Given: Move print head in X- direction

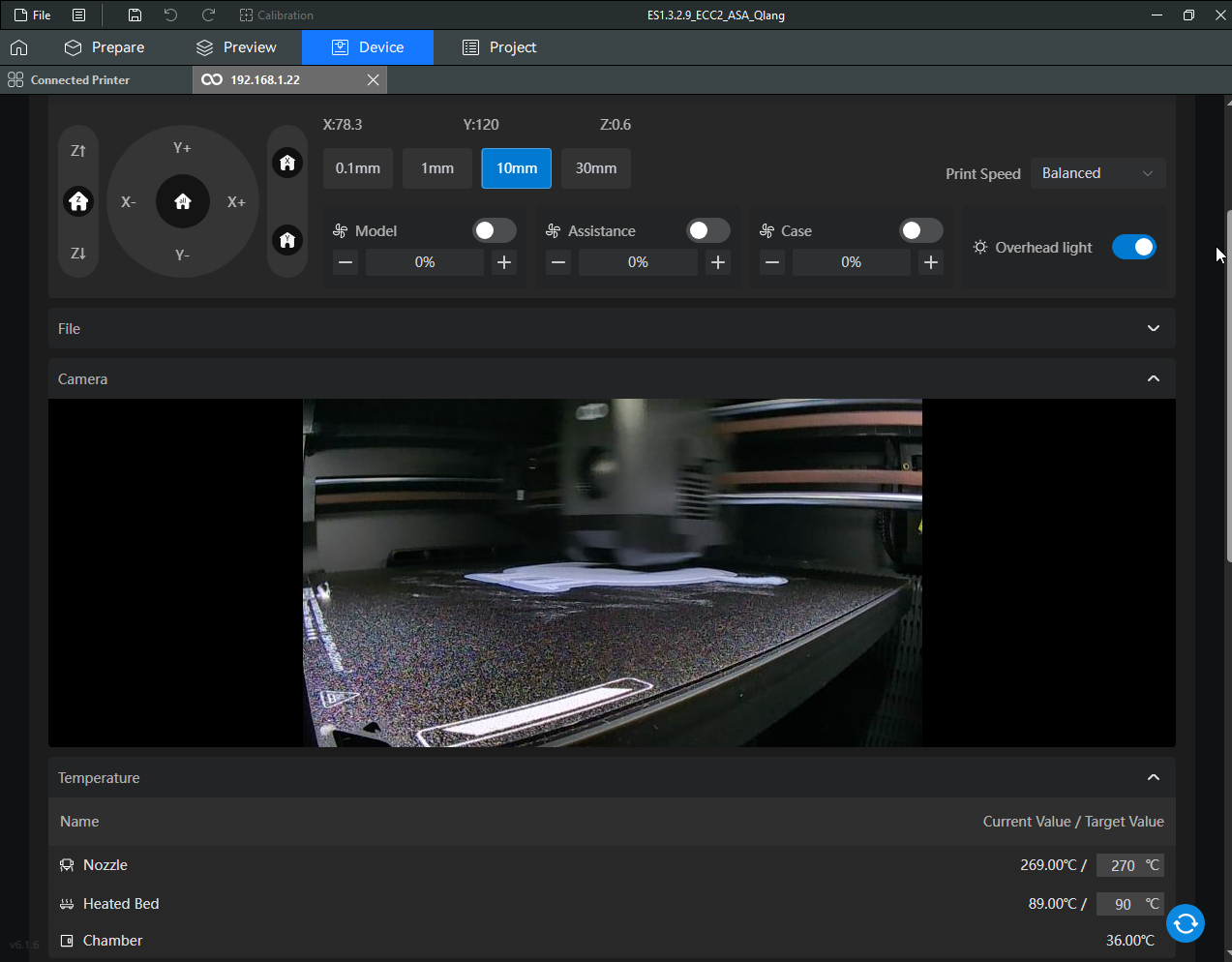Looking at the screenshot, I should coord(129,202).
